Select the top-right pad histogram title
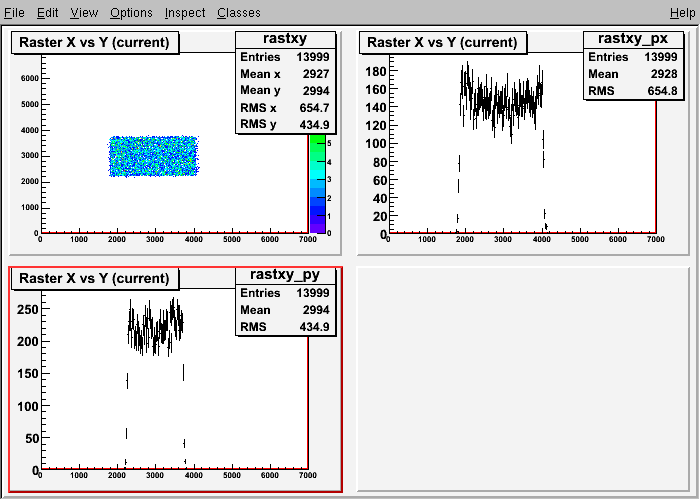The width and height of the screenshot is (700, 500). pyautogui.click(x=442, y=42)
